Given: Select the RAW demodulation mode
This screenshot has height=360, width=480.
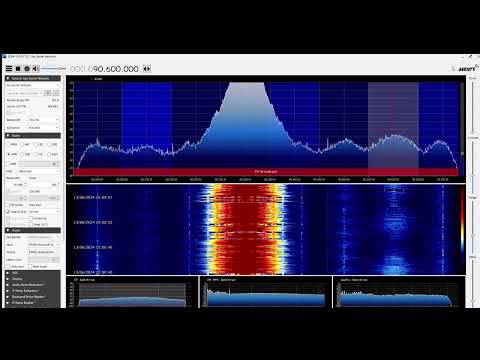Looking at the screenshot, I should point(52,154).
